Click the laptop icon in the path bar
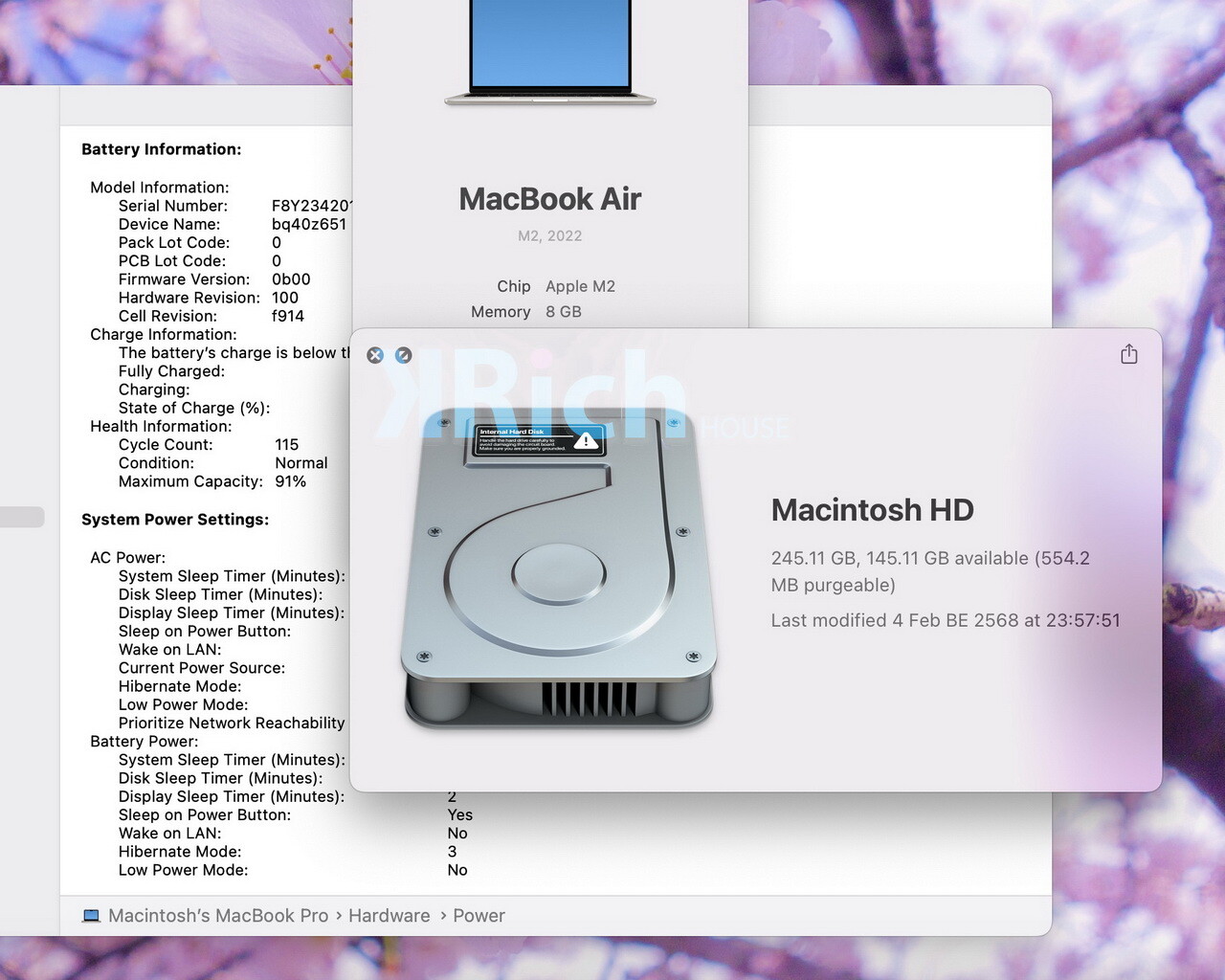Image resolution: width=1225 pixels, height=980 pixels. (91, 916)
